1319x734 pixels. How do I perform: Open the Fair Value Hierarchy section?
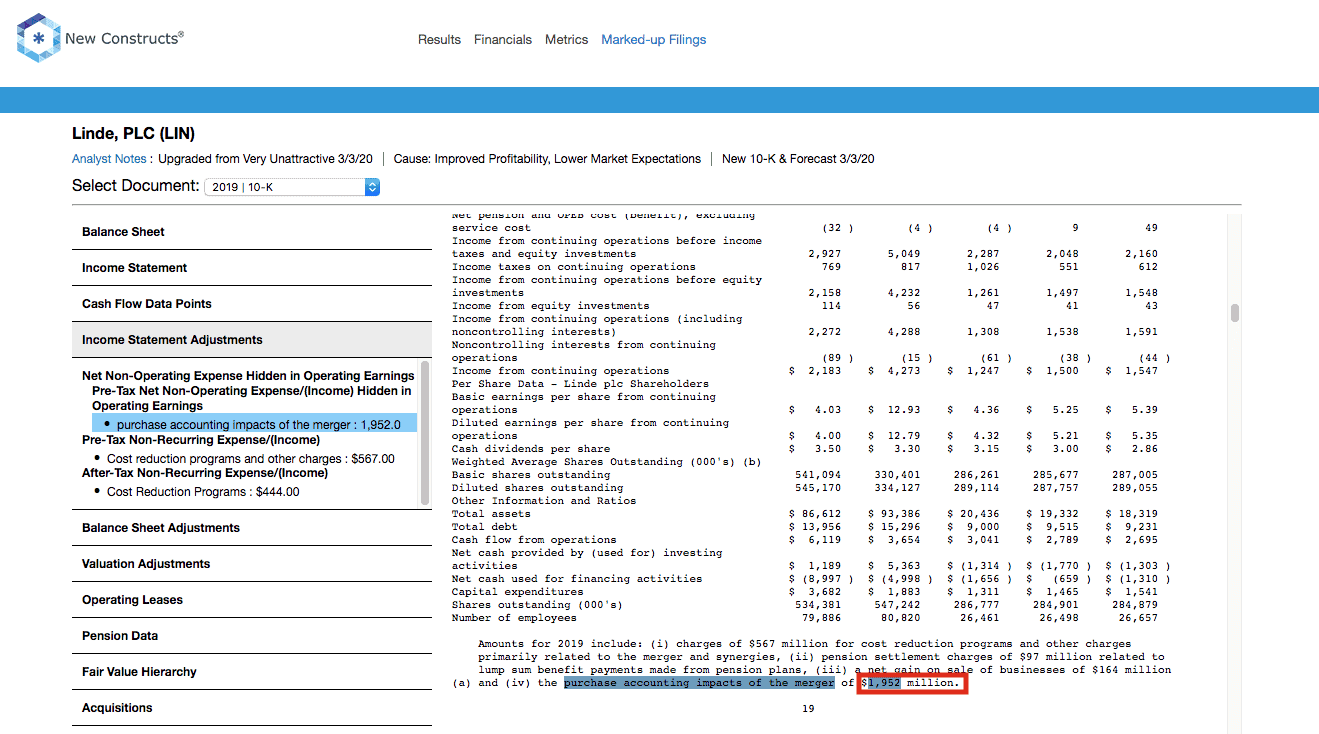[252, 672]
